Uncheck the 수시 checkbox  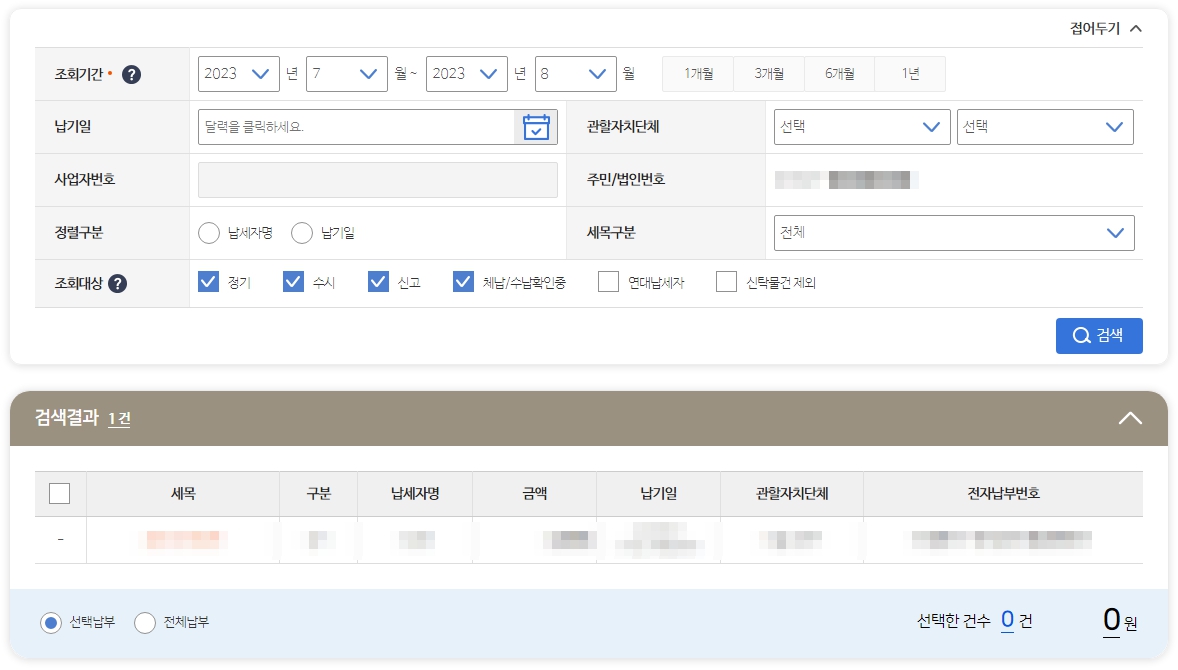[293, 282]
